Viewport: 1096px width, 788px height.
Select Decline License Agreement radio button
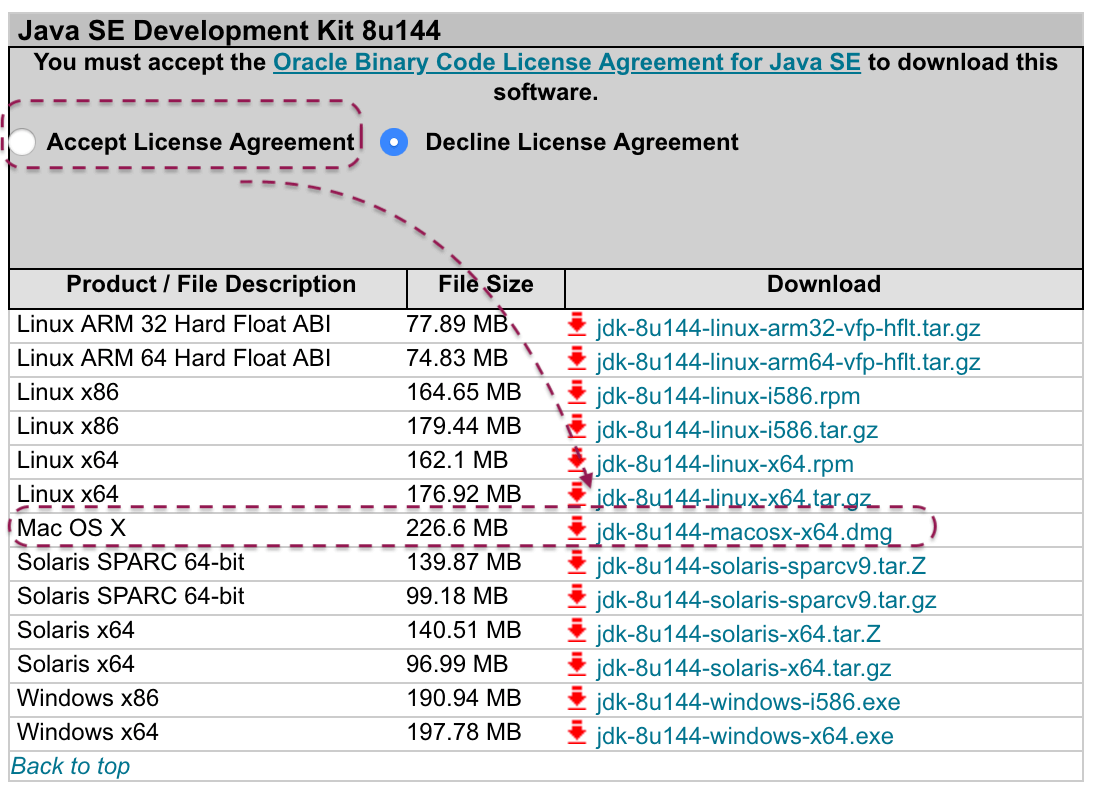coord(394,142)
